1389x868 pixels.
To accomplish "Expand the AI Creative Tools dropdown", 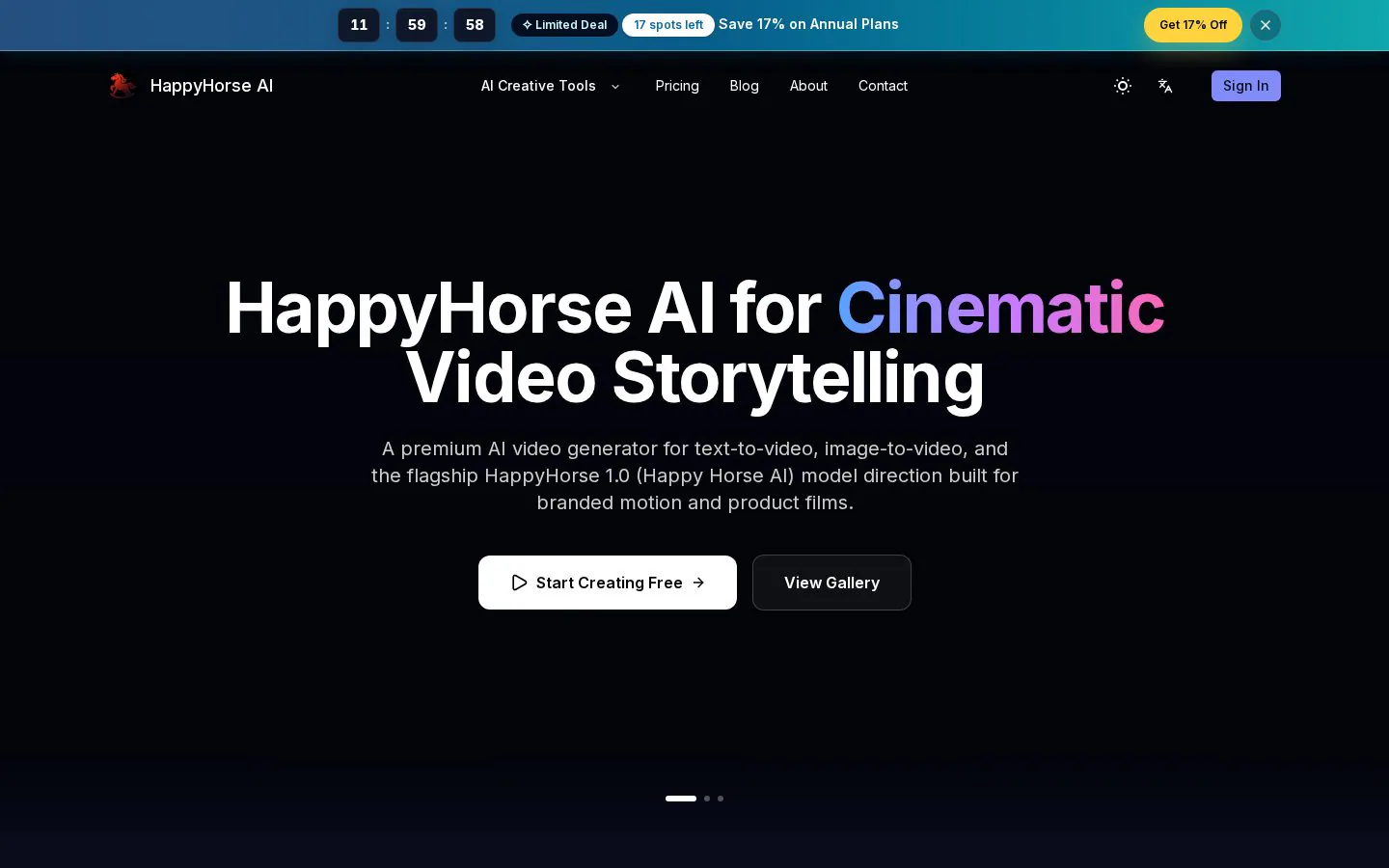I will 551,86.
